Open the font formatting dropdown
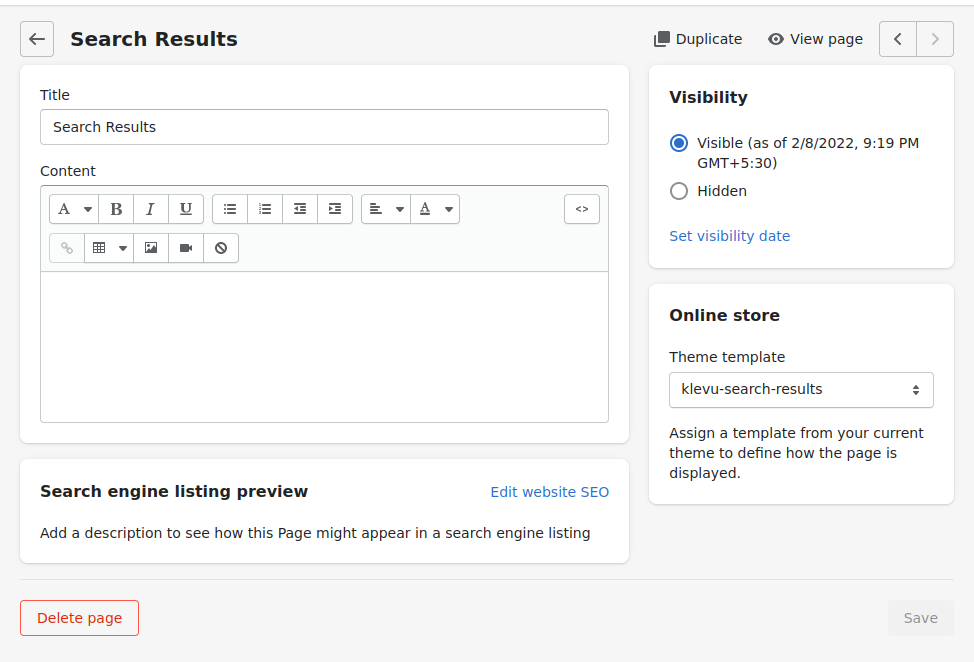Image resolution: width=974 pixels, height=662 pixels. click(x=74, y=209)
